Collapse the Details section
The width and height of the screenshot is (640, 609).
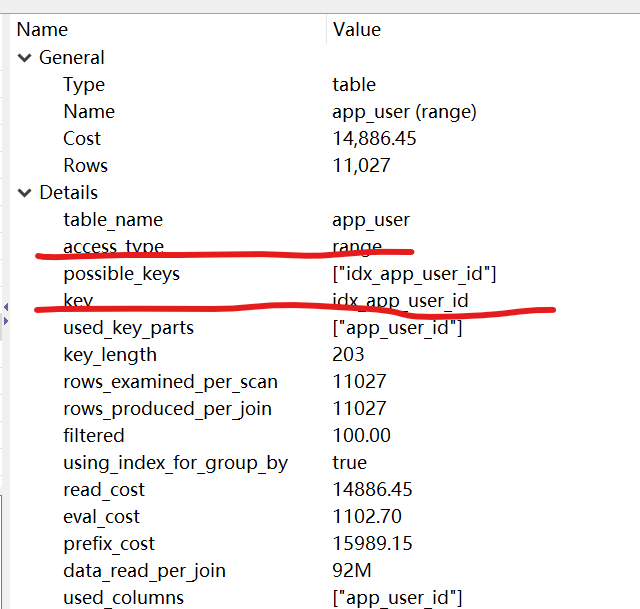24,193
